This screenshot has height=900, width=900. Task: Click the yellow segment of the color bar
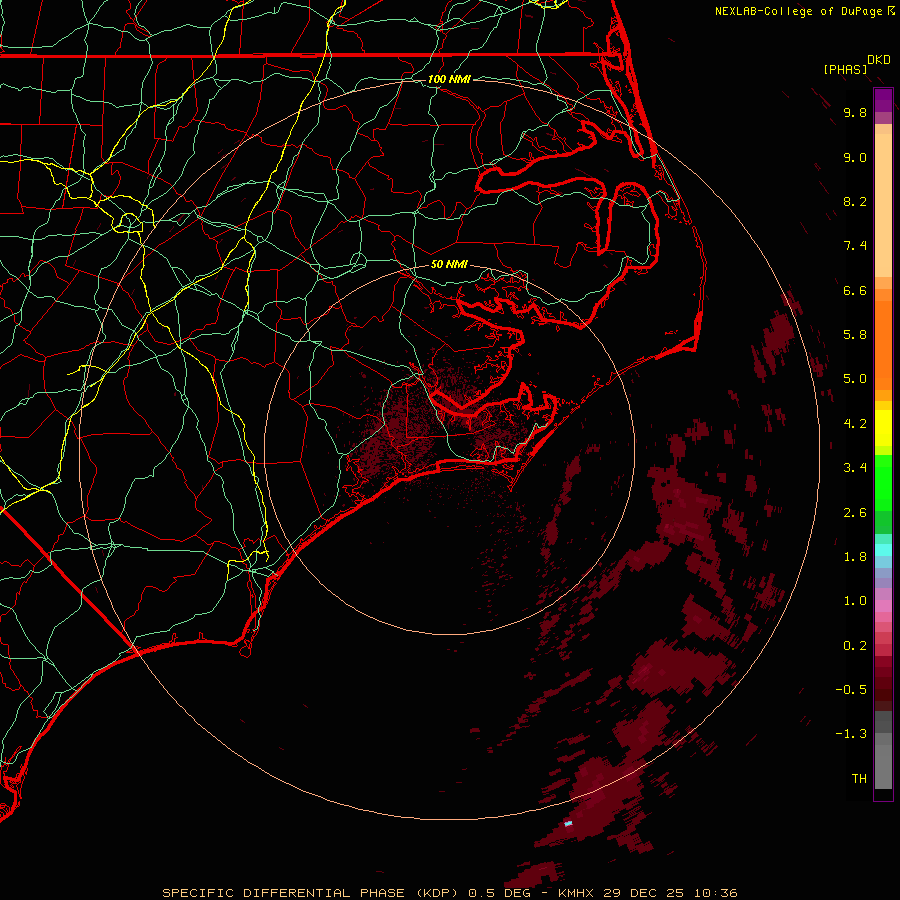(x=883, y=428)
